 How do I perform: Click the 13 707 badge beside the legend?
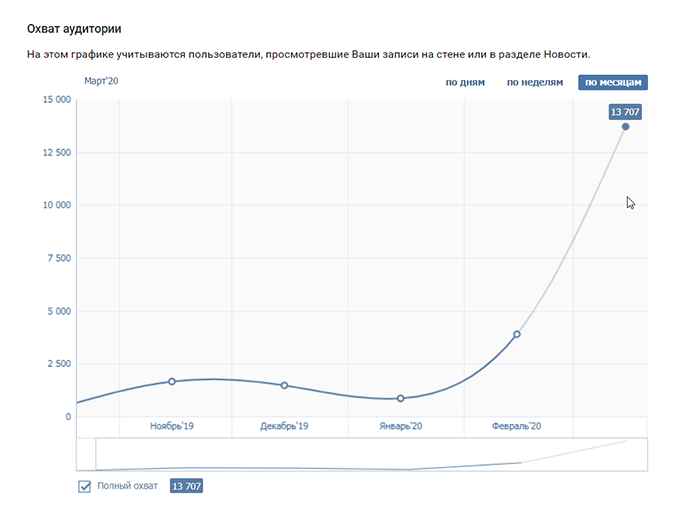click(187, 486)
